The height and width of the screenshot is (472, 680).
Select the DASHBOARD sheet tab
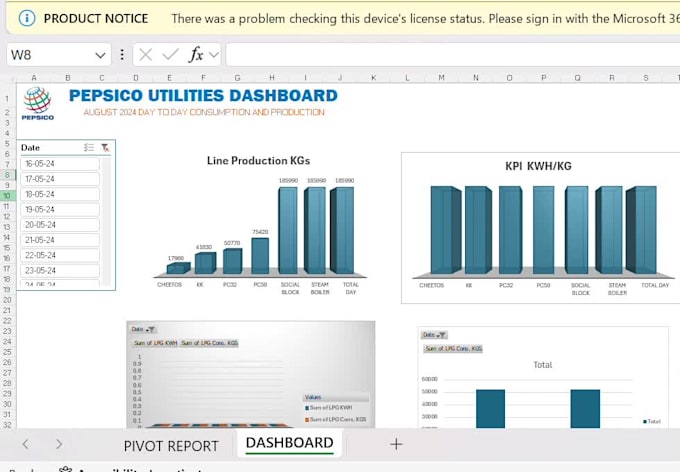(290, 443)
